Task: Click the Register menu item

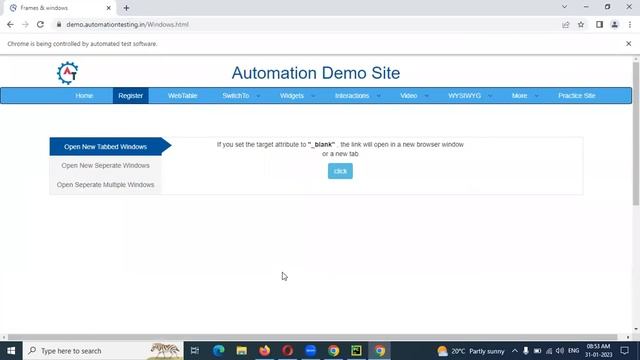Action: click(131, 96)
